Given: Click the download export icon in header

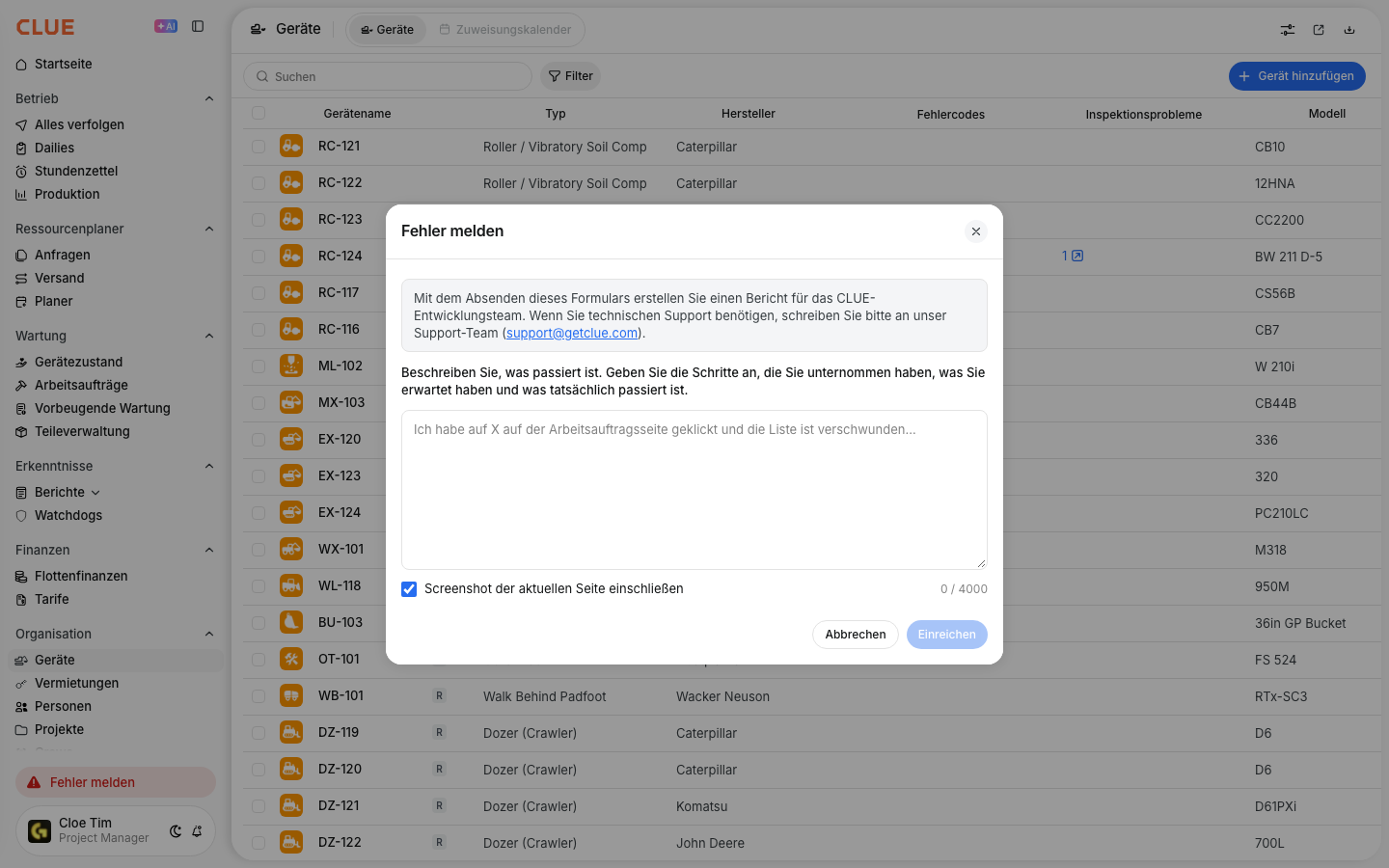Looking at the screenshot, I should 1349,30.
